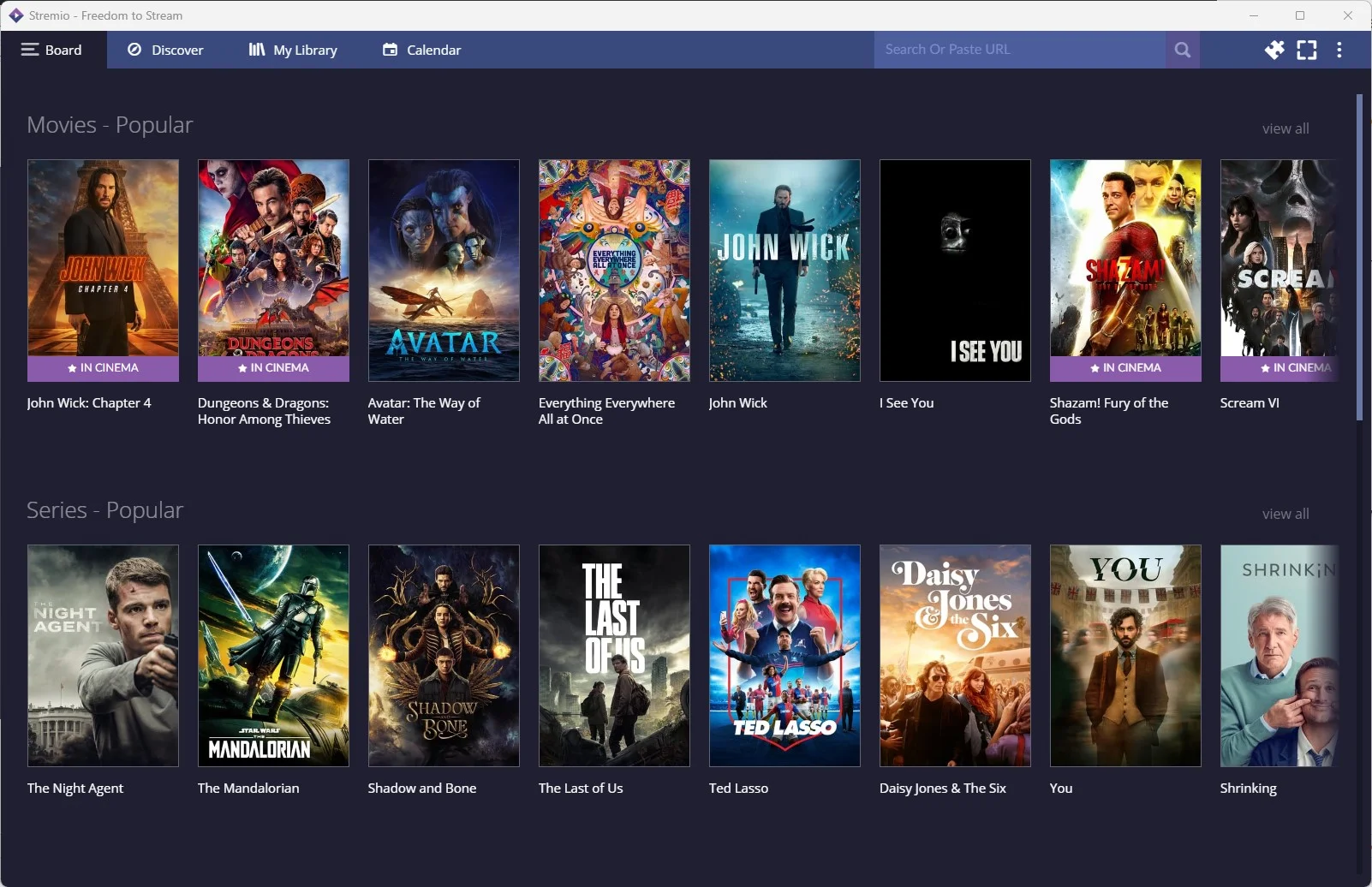1372x887 pixels.
Task: Select the You series poster
Action: pyautogui.click(x=1125, y=655)
